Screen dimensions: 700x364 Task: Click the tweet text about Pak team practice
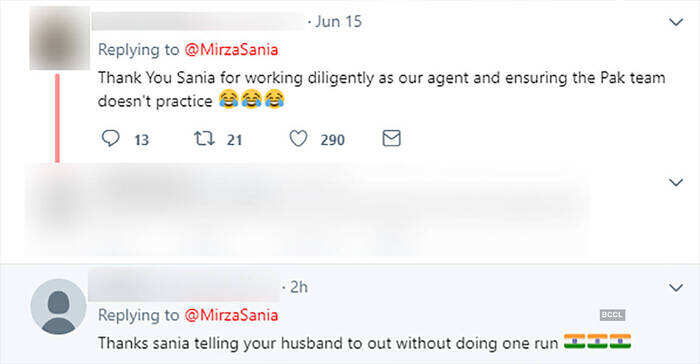(x=381, y=89)
